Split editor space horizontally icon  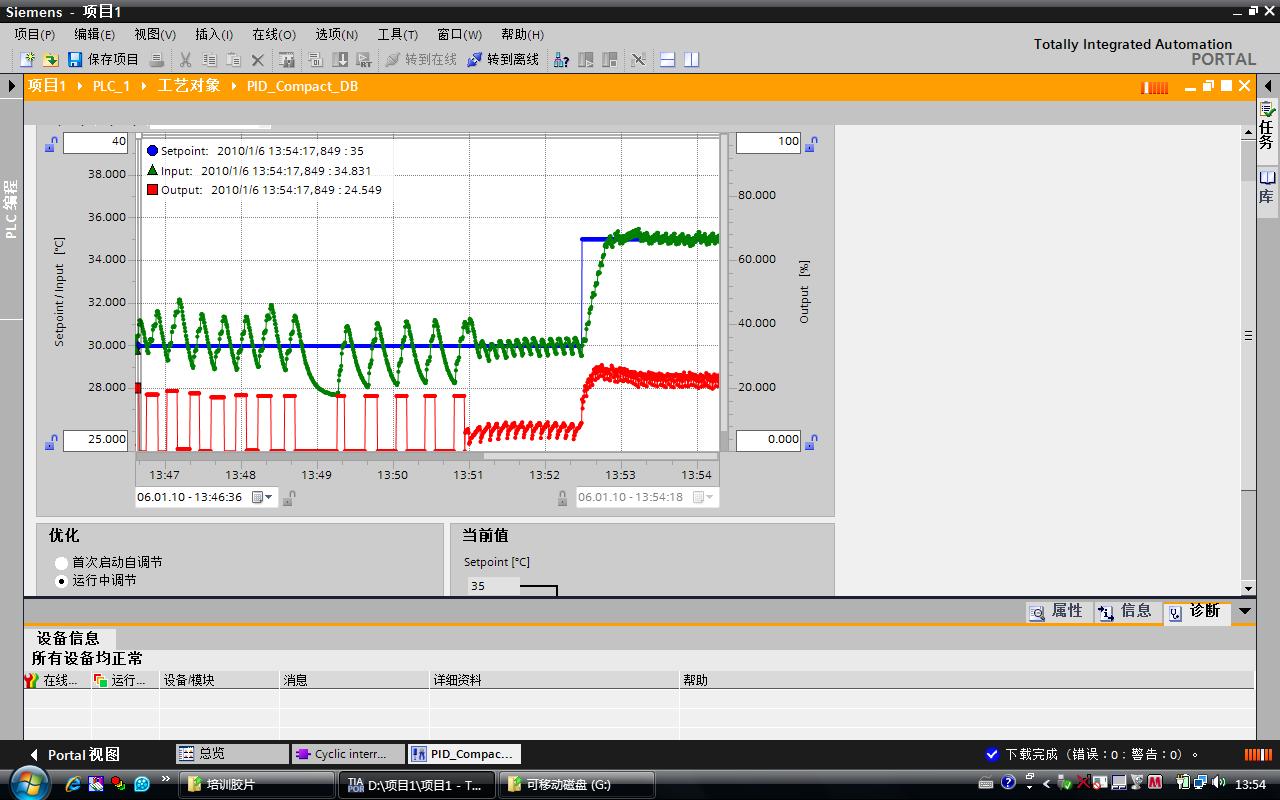pos(668,60)
